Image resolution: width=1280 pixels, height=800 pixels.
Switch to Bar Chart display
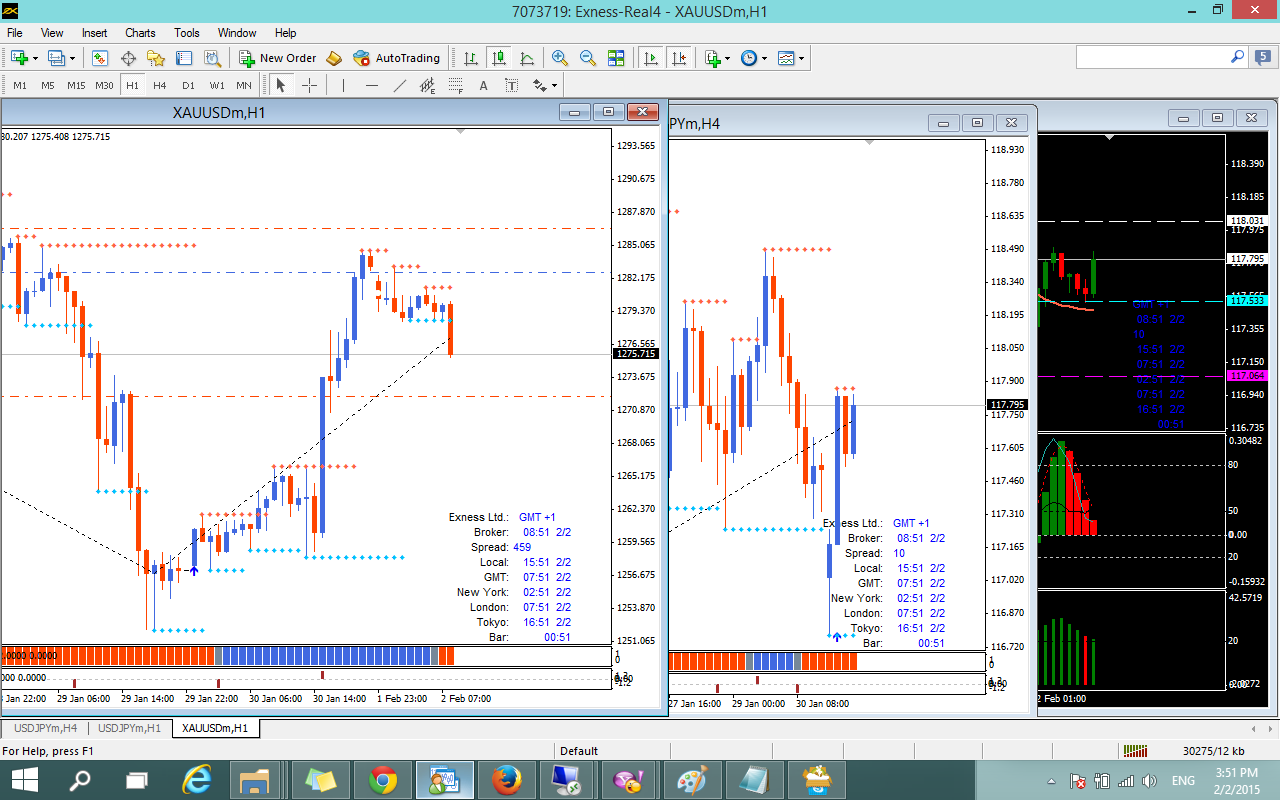pyautogui.click(x=471, y=58)
